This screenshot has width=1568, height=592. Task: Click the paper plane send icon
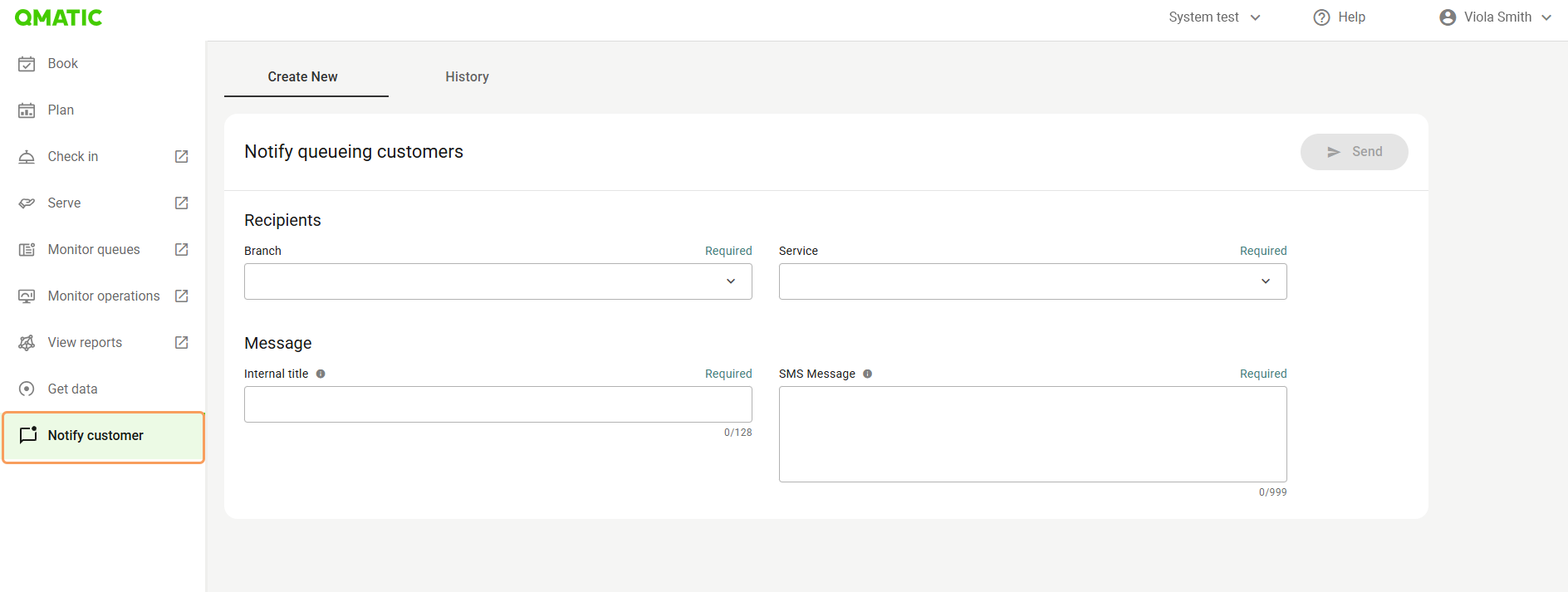click(1334, 152)
